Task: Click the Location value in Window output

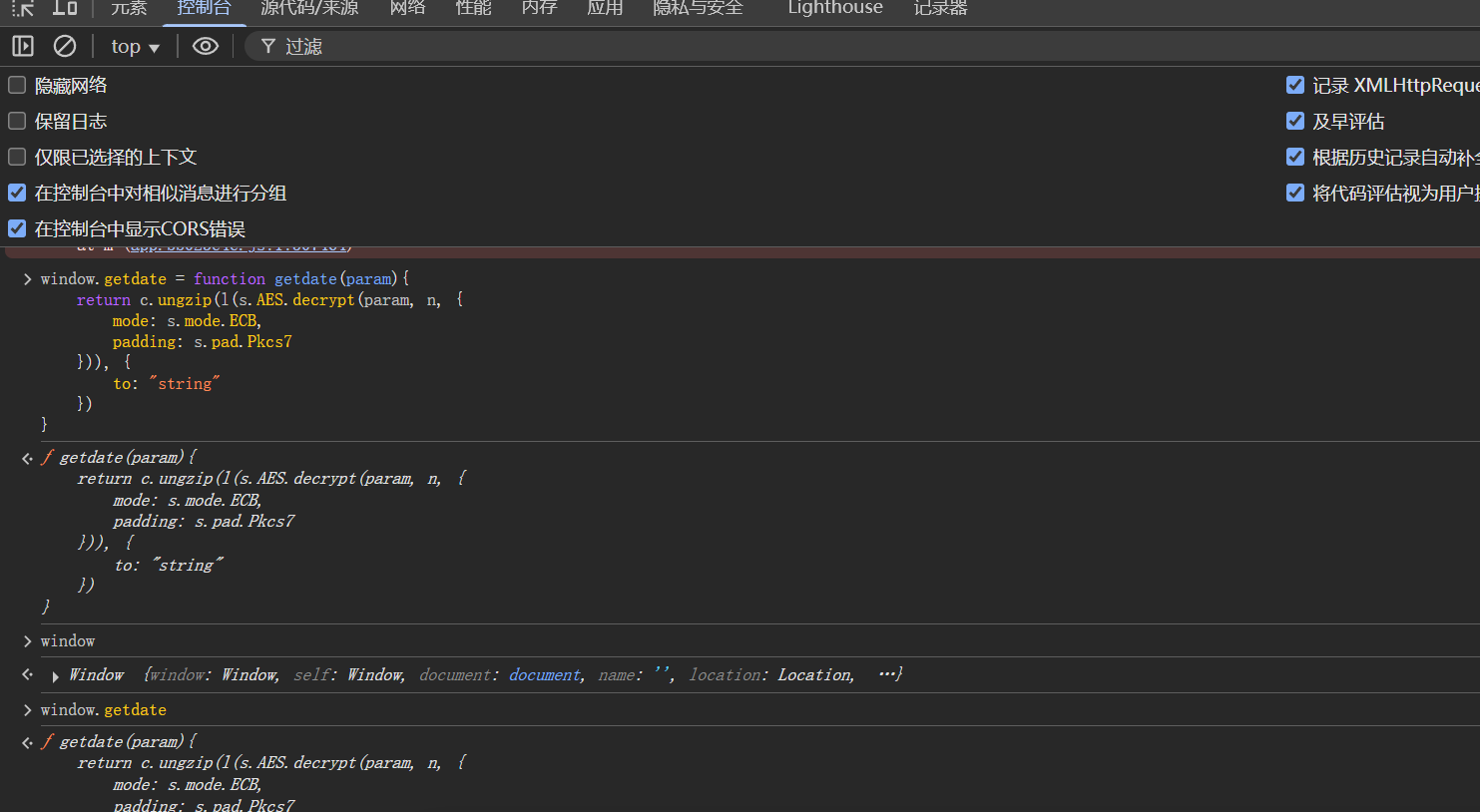Action: click(x=814, y=675)
